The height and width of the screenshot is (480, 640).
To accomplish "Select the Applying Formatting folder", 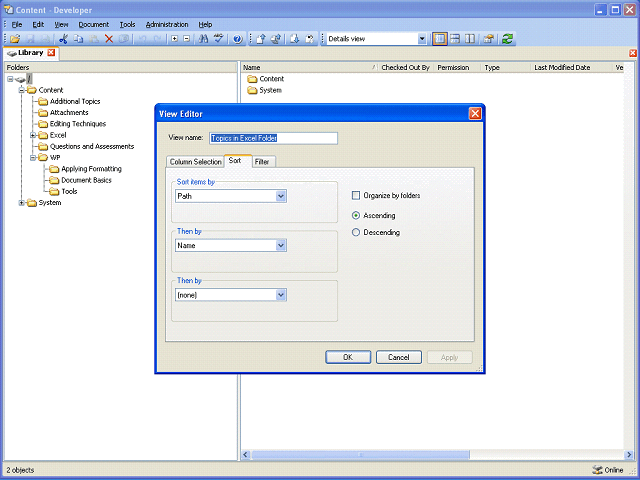I will point(91,169).
